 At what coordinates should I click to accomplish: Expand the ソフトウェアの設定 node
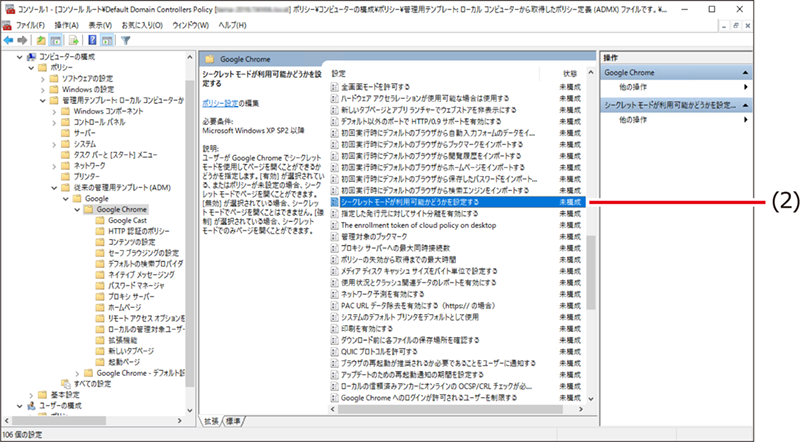point(43,79)
